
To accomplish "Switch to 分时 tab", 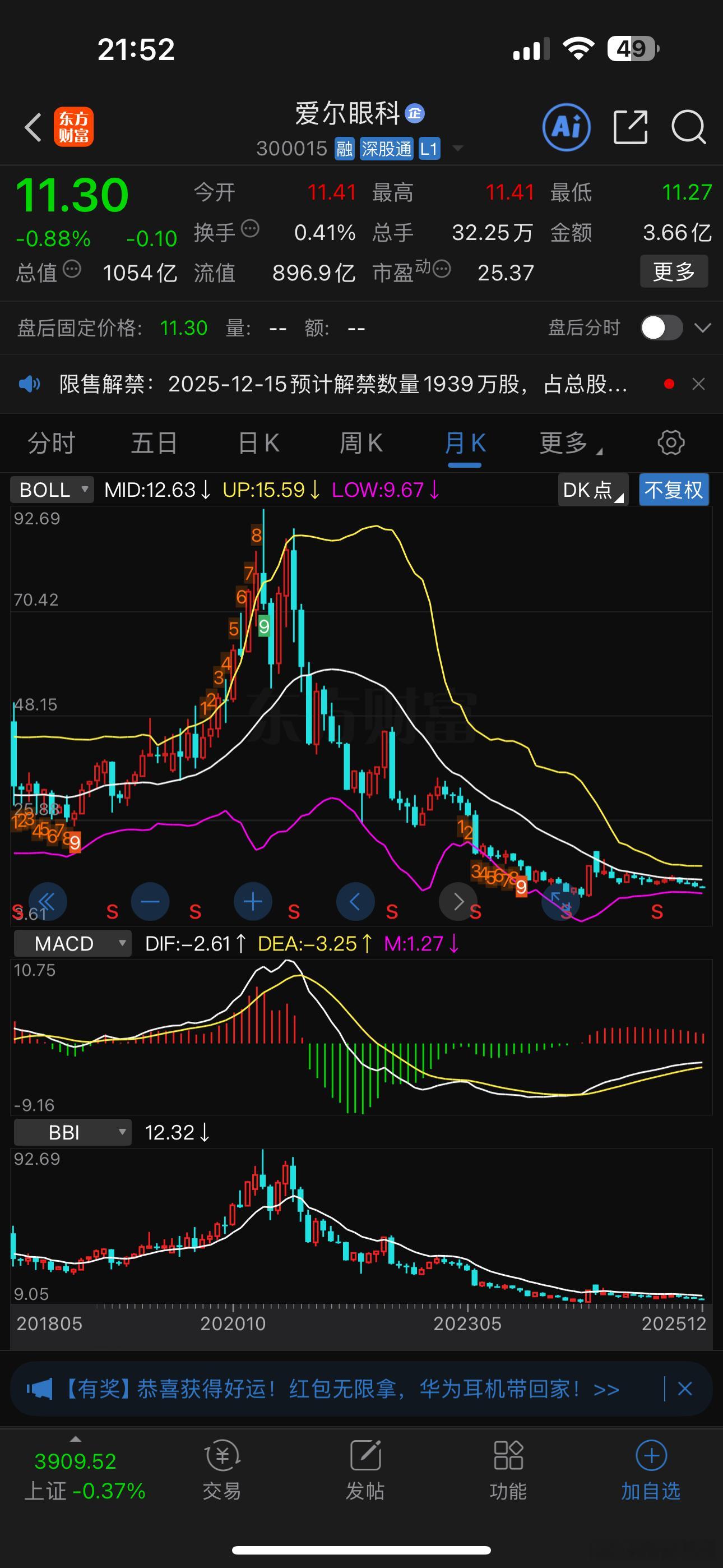I will tap(51, 442).
